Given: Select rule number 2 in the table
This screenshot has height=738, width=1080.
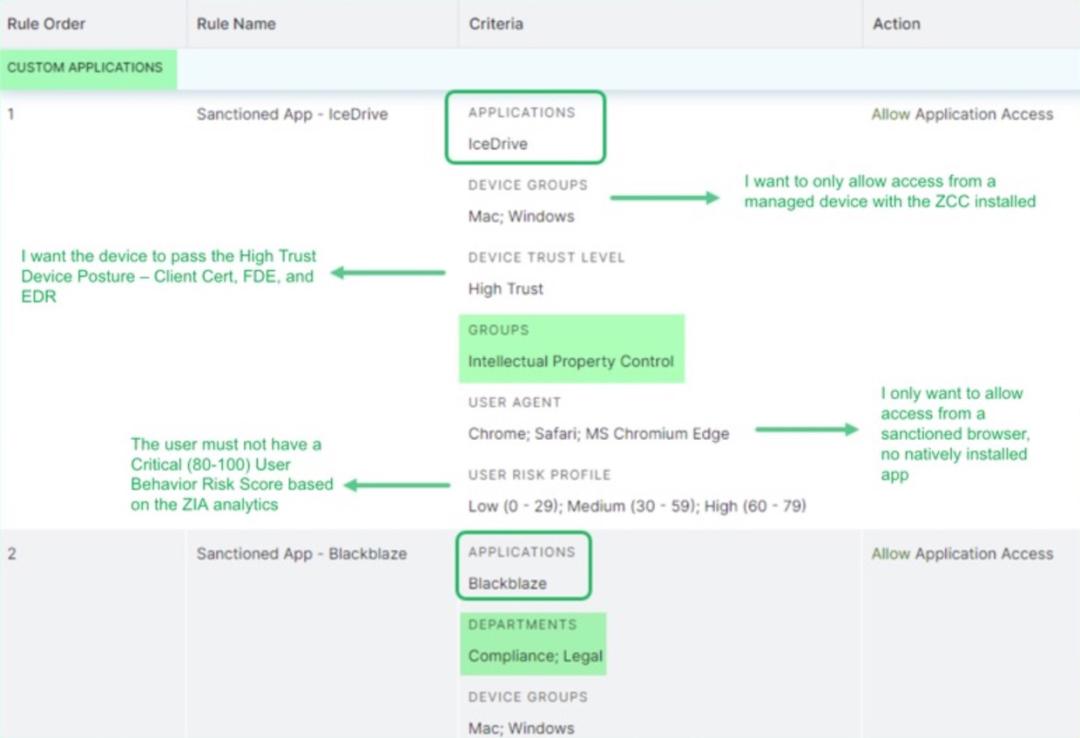Looking at the screenshot, I should 9,553.
